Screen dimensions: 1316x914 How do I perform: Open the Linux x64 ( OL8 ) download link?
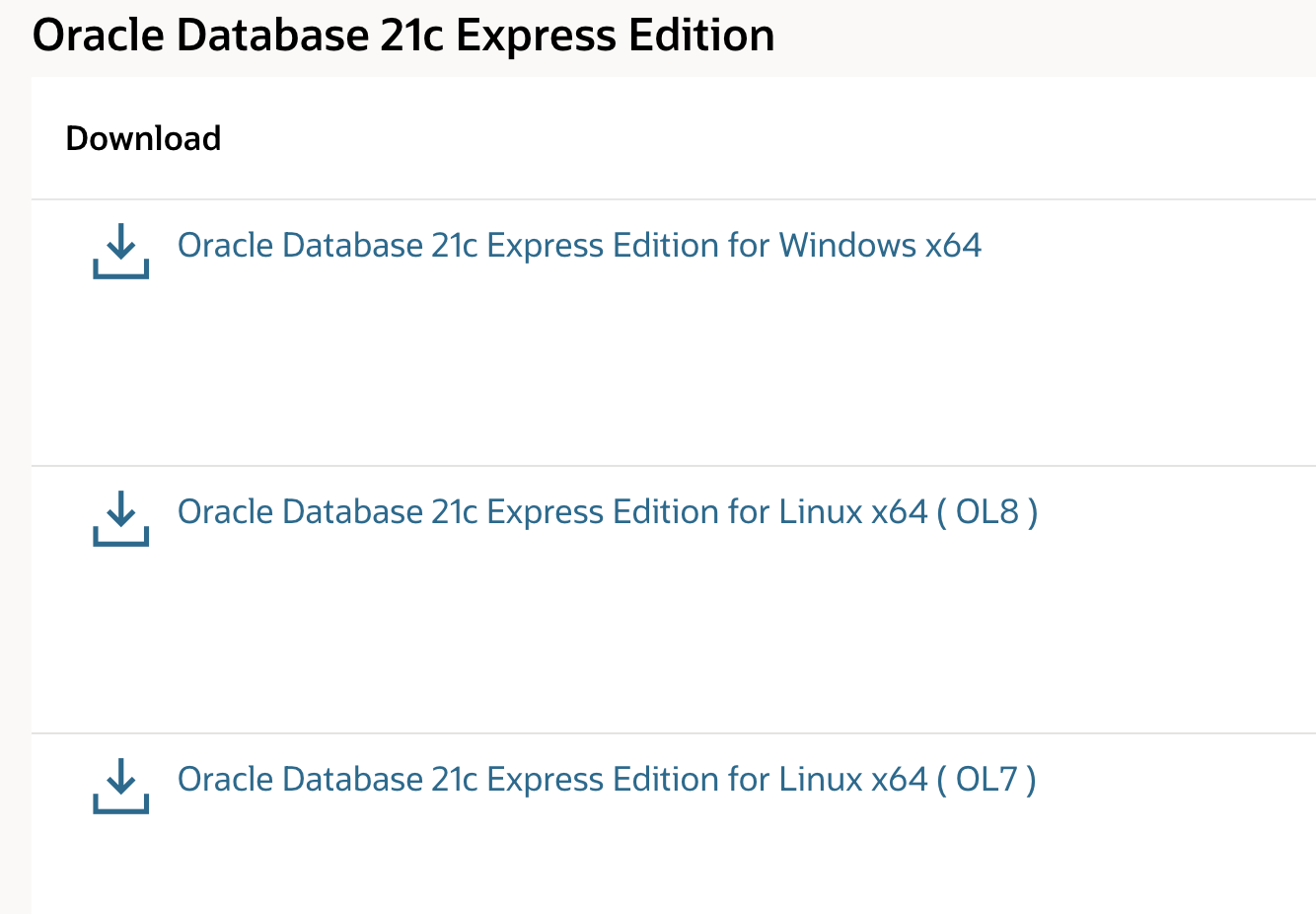click(x=608, y=512)
